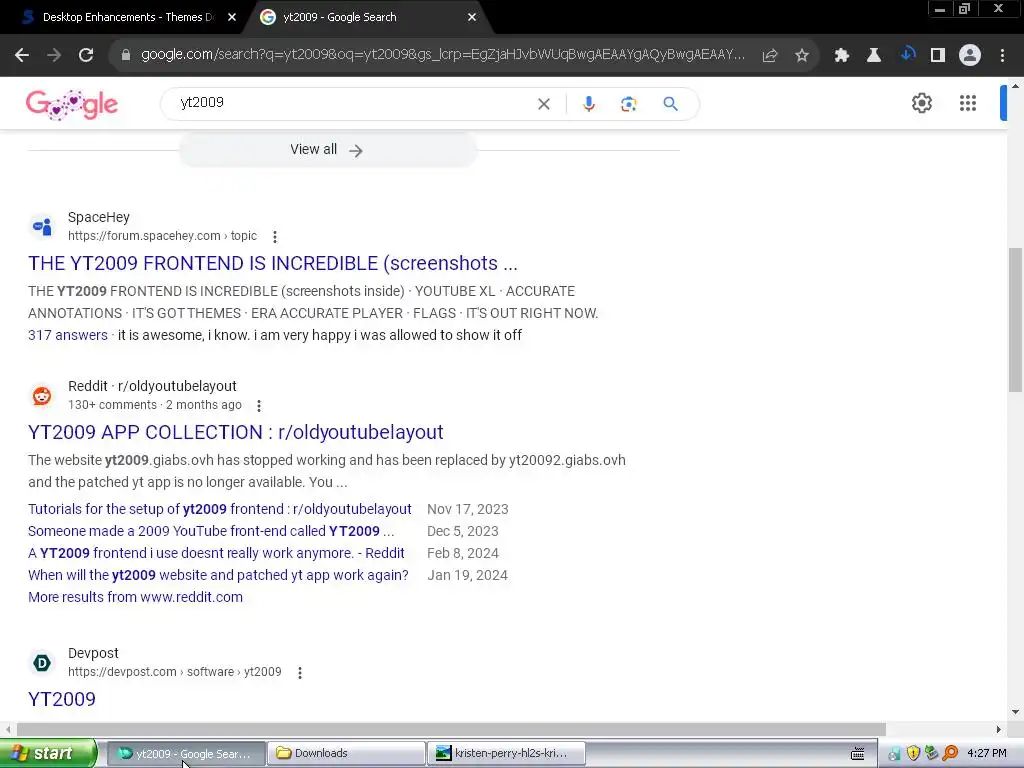The image size is (1024, 768).
Task: Open When will the yt2009 website link
Action: [x=218, y=575]
